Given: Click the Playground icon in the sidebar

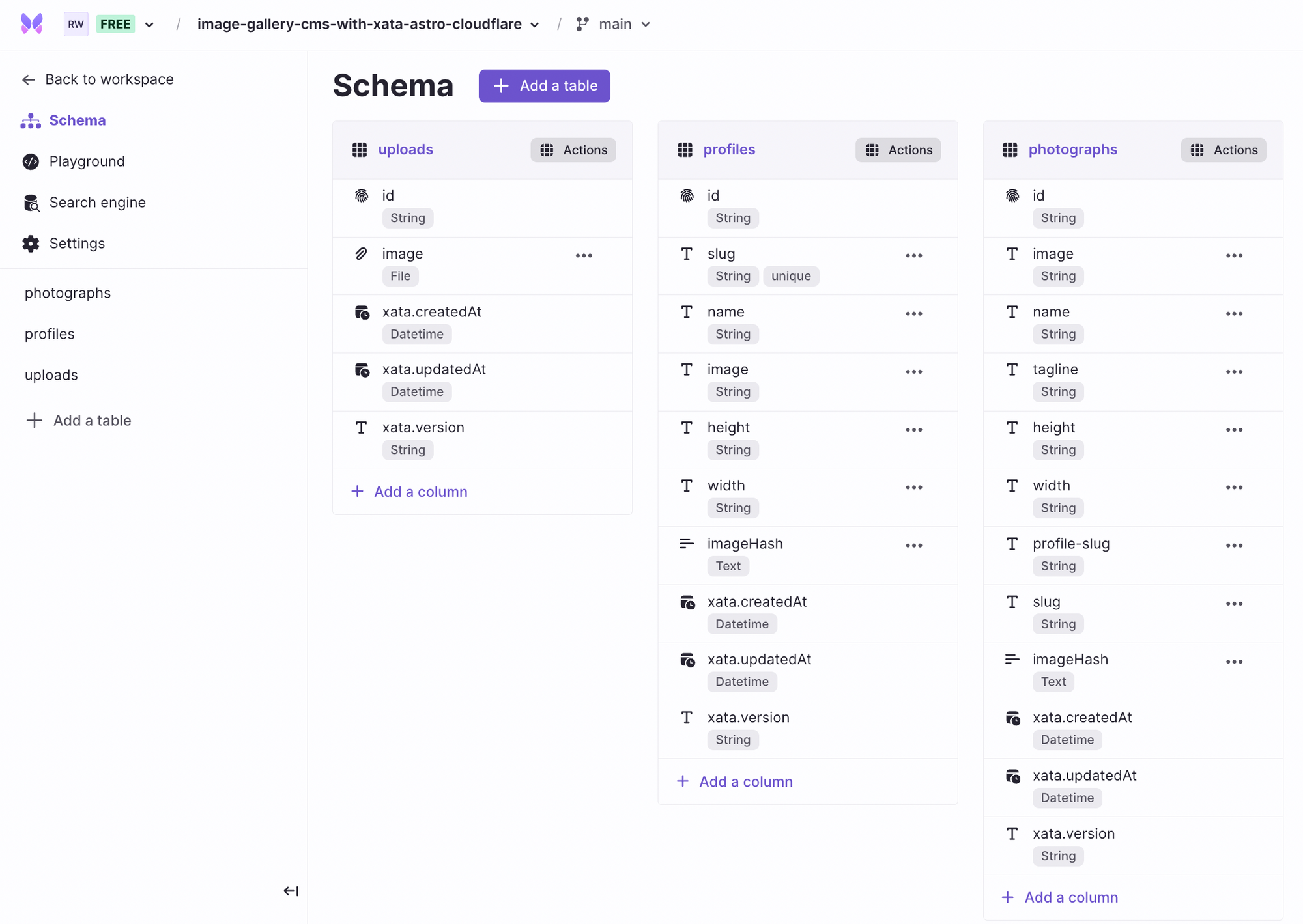Looking at the screenshot, I should pyautogui.click(x=31, y=161).
